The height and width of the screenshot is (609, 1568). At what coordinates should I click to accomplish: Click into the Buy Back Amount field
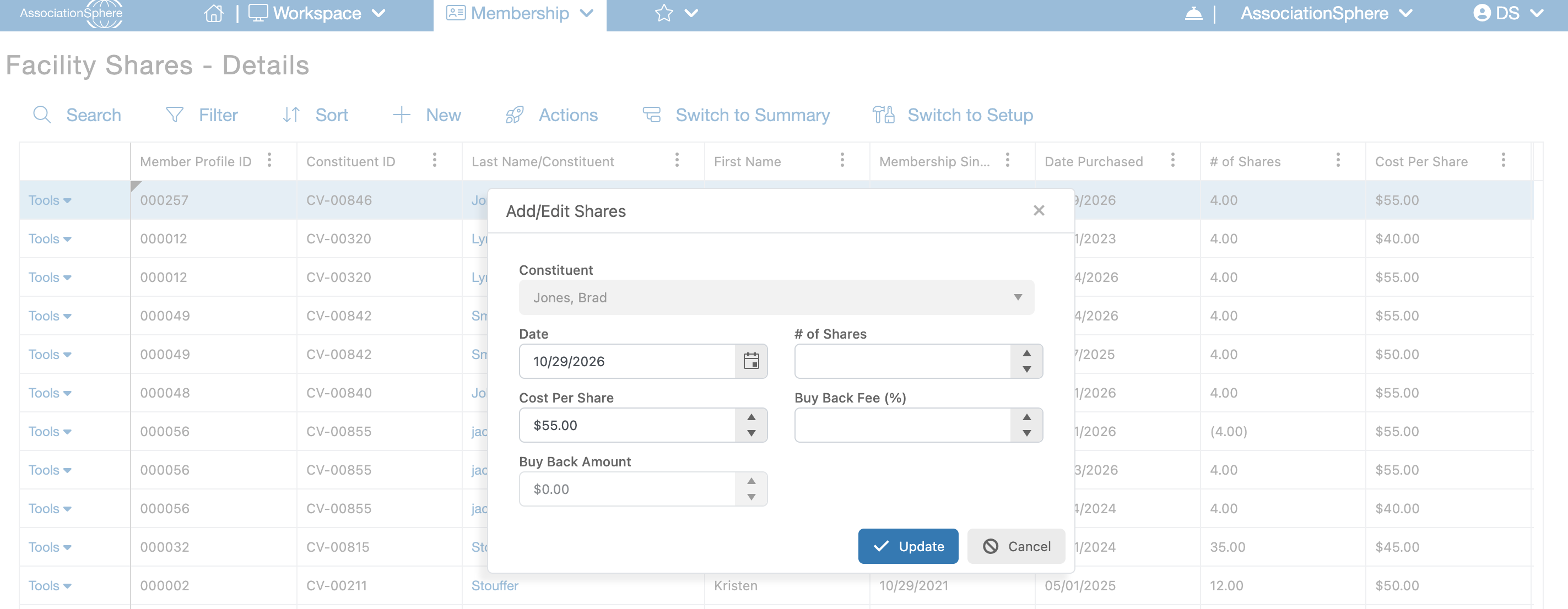coord(628,489)
